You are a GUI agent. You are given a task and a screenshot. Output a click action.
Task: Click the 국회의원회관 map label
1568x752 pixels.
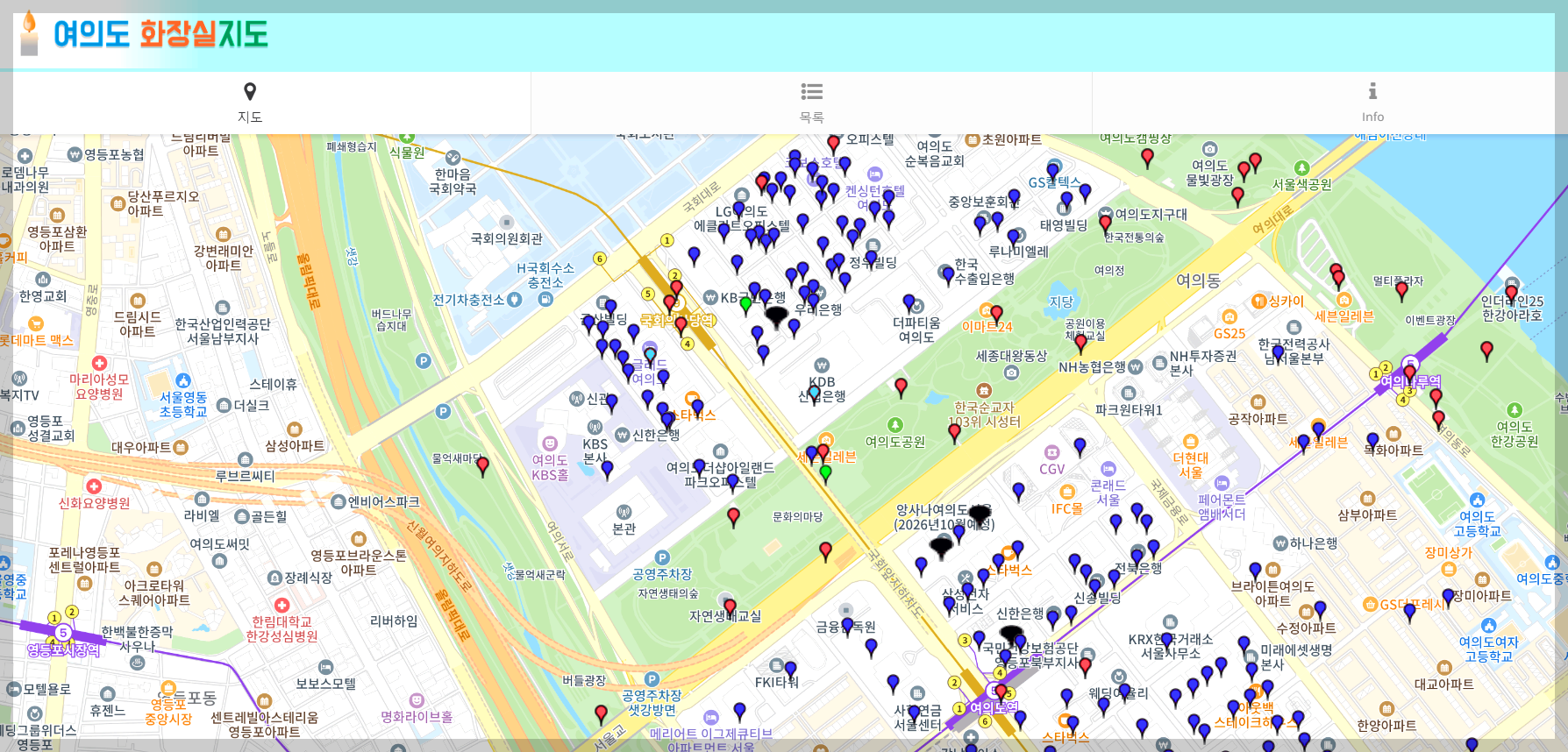(x=507, y=238)
